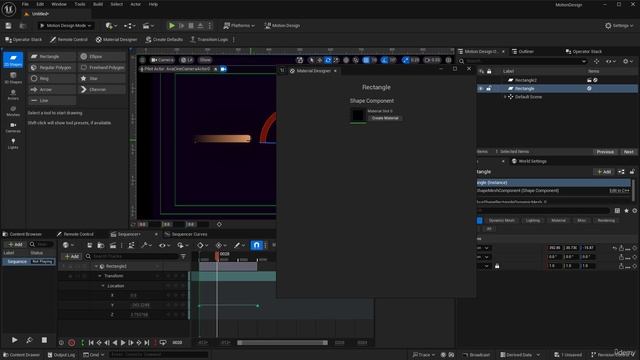The height and width of the screenshot is (360, 640).
Task: Open the Build menu
Action: coord(98,4)
